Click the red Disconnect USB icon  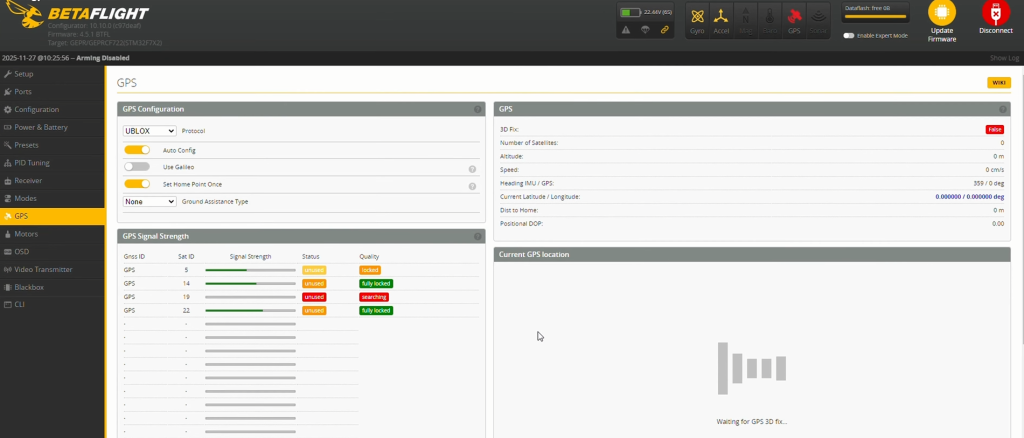click(995, 13)
